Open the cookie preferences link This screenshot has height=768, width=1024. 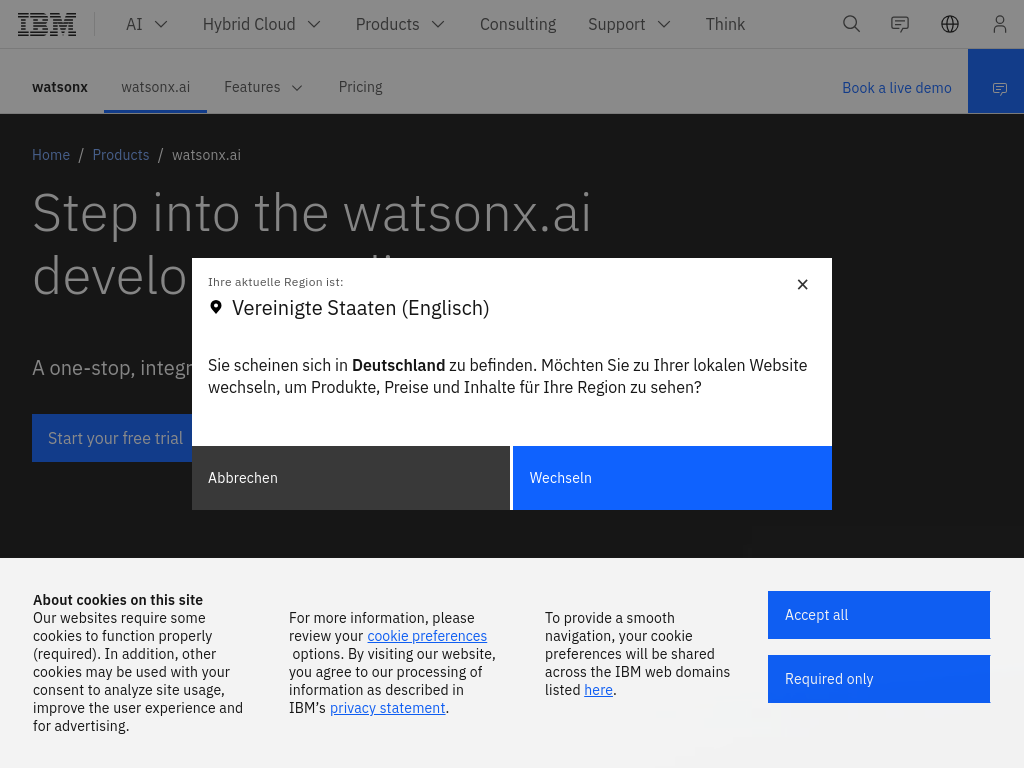[x=427, y=636]
